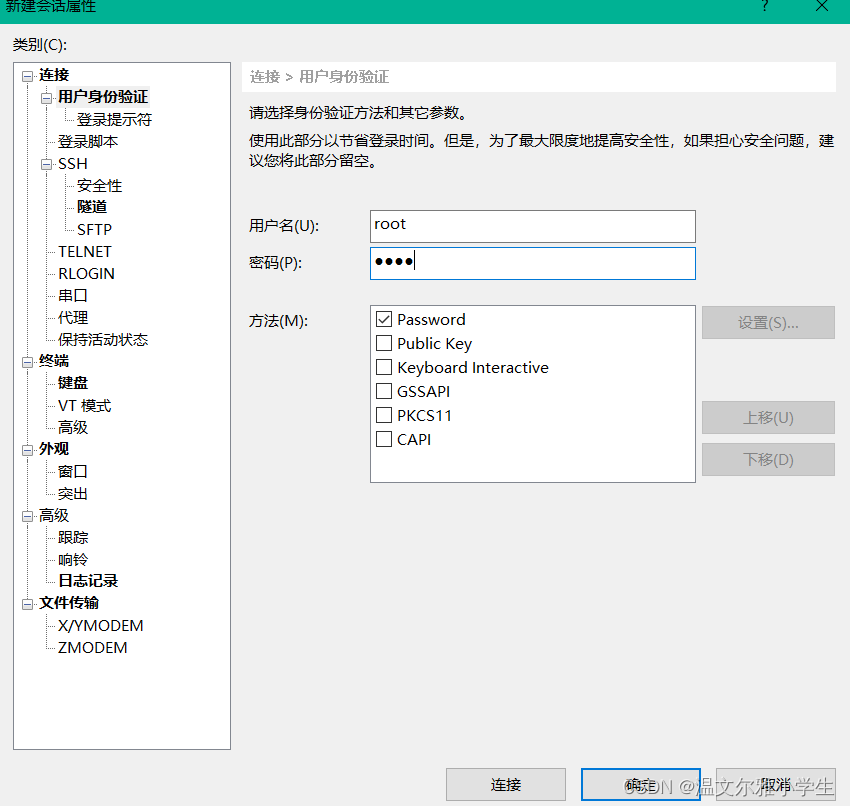Select the 外观 tree item
850x806 pixels.
click(x=54, y=449)
